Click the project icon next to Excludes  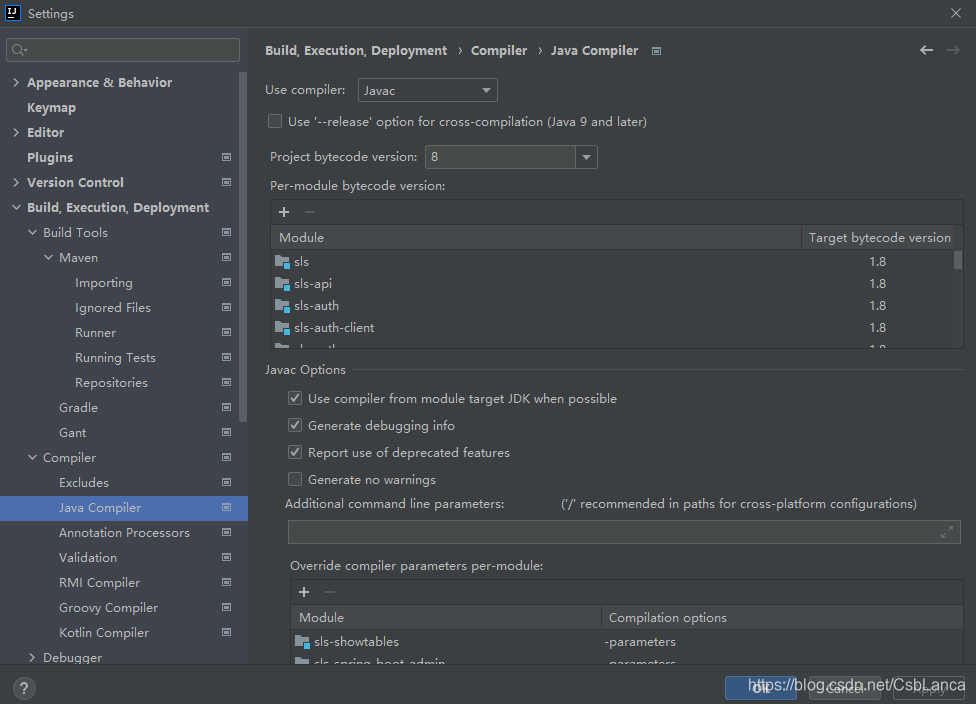[x=227, y=482]
